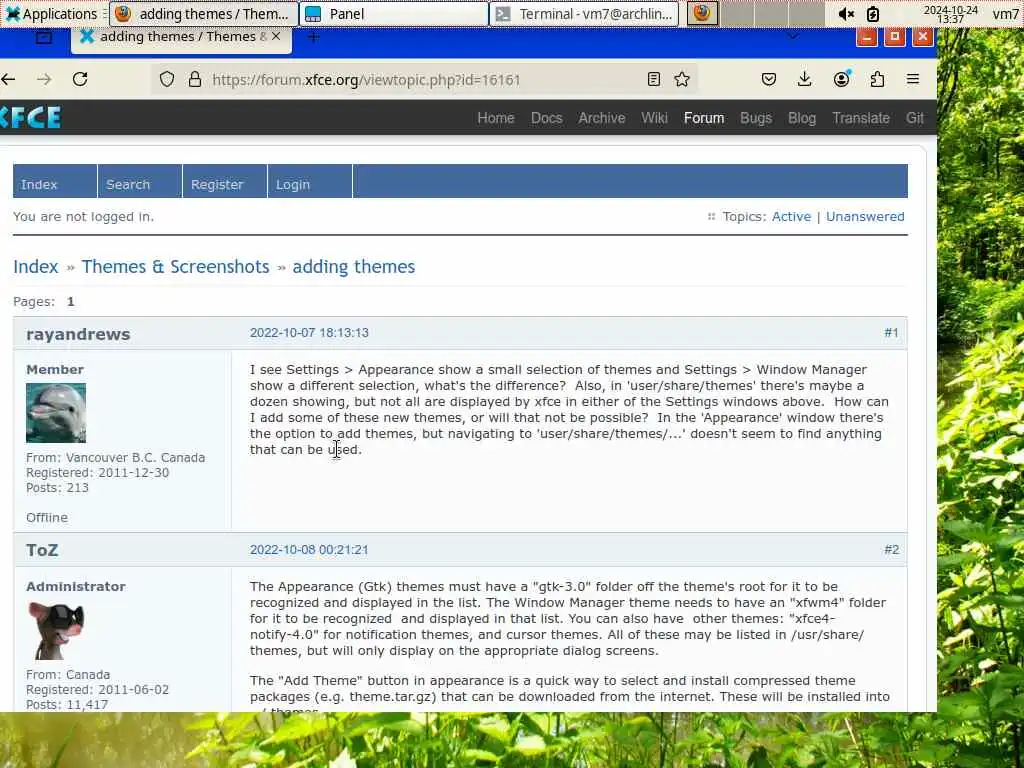The image size is (1024, 768).
Task: Open Archive in the Xfce site navigation
Action: pos(601,118)
